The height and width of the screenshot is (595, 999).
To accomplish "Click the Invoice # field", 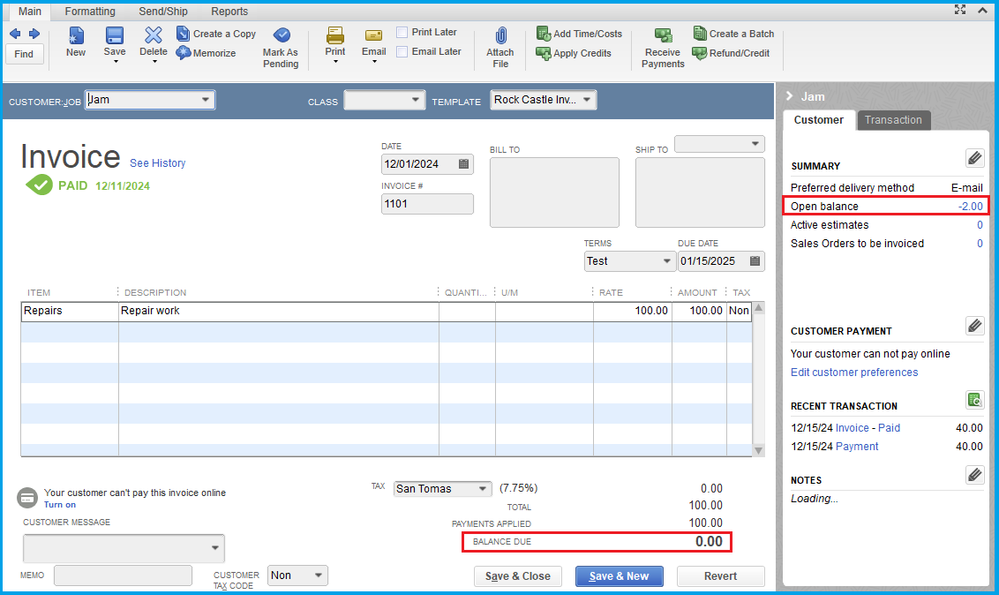I will click(x=427, y=204).
